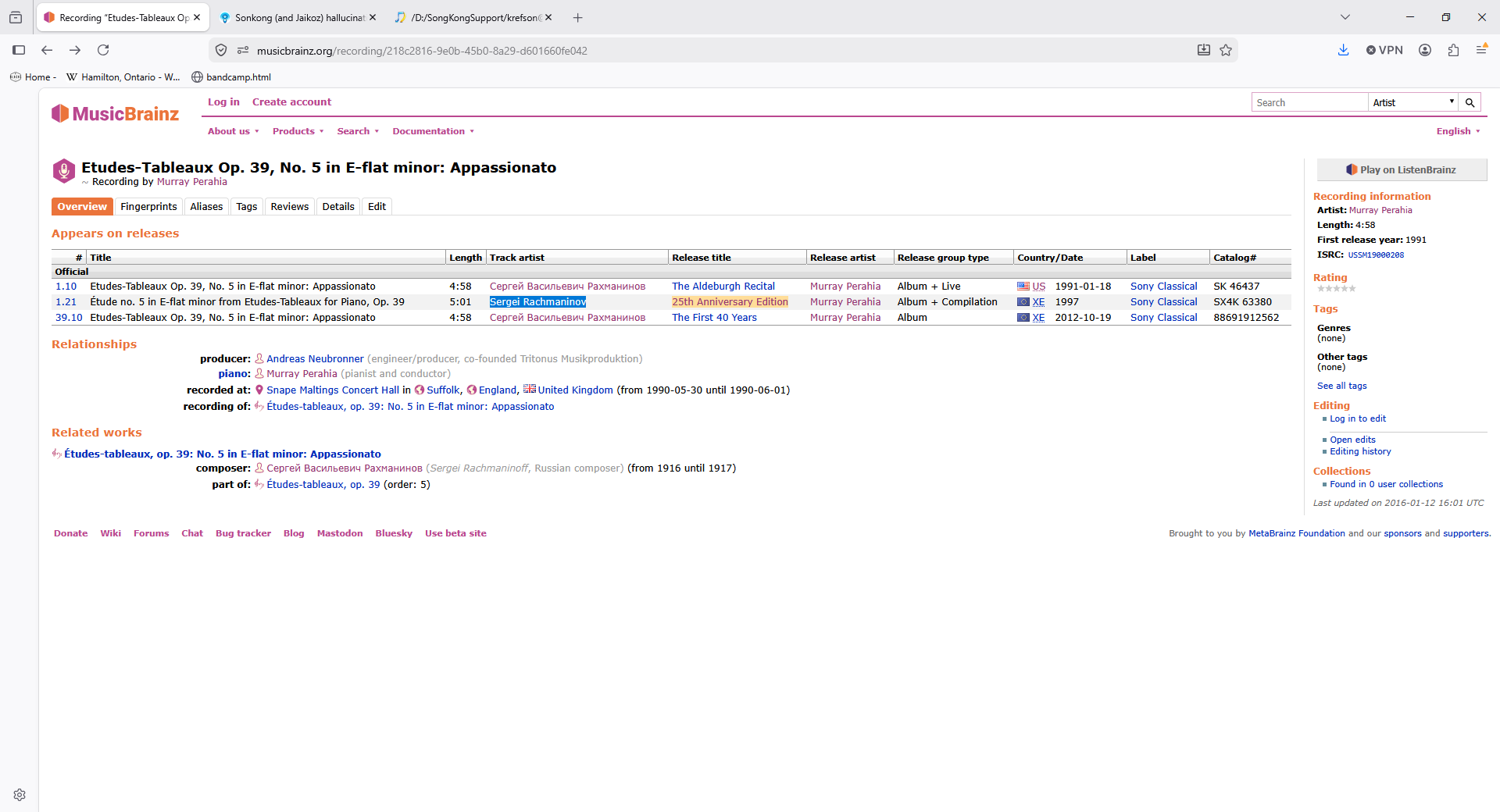
Task: Open The Aldeburgh Recital release
Action: tap(723, 287)
